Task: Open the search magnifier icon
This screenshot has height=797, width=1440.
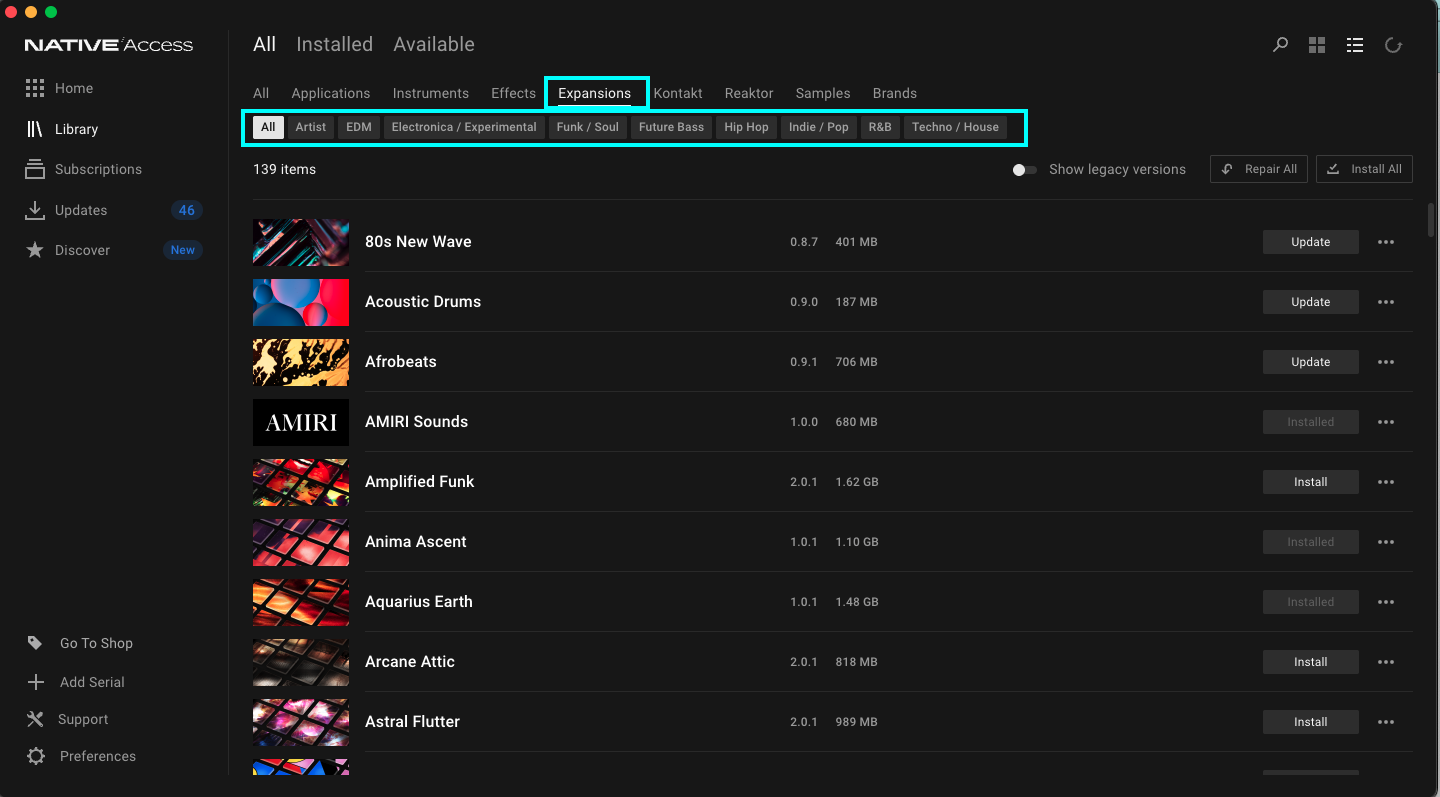Action: pyautogui.click(x=1280, y=45)
